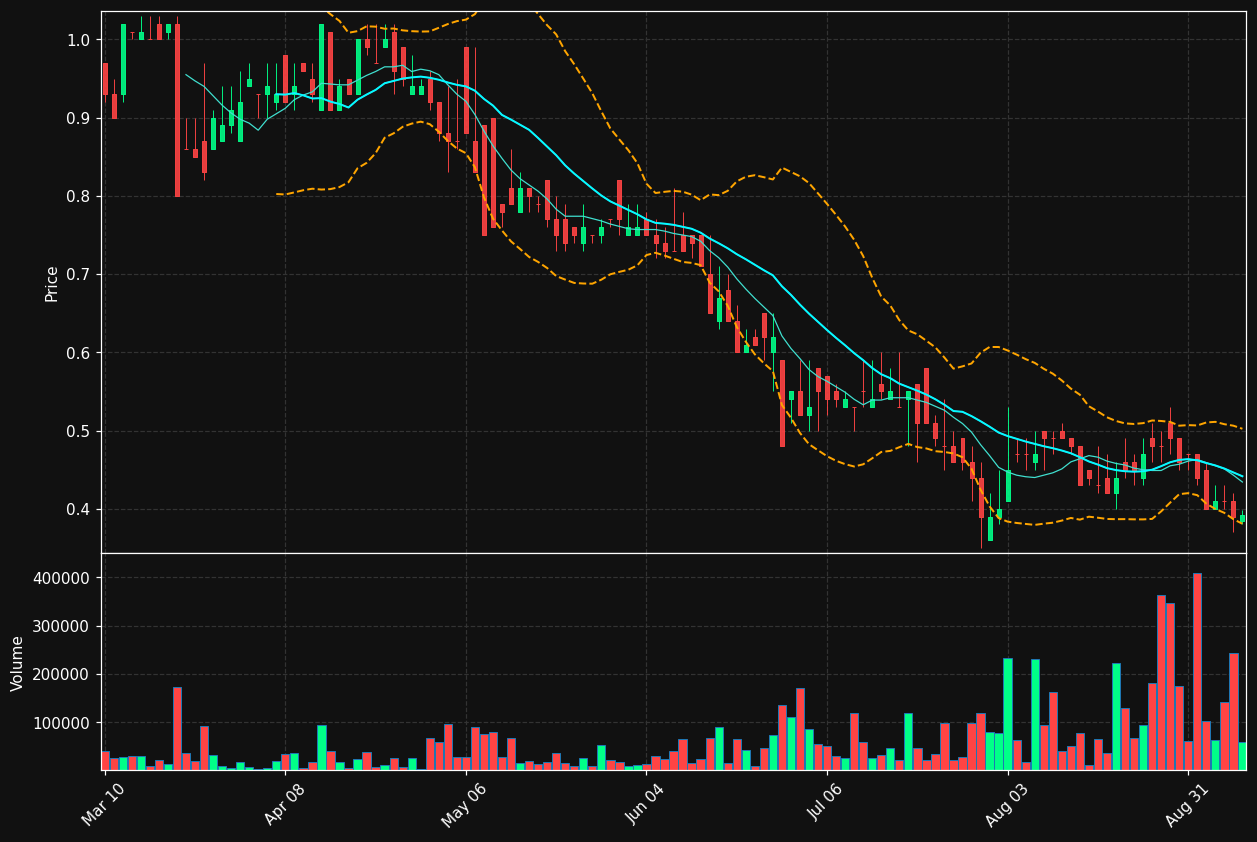The height and width of the screenshot is (842, 1257).
Task: Click the 'Price' axis title
Action: pyautogui.click(x=52, y=283)
